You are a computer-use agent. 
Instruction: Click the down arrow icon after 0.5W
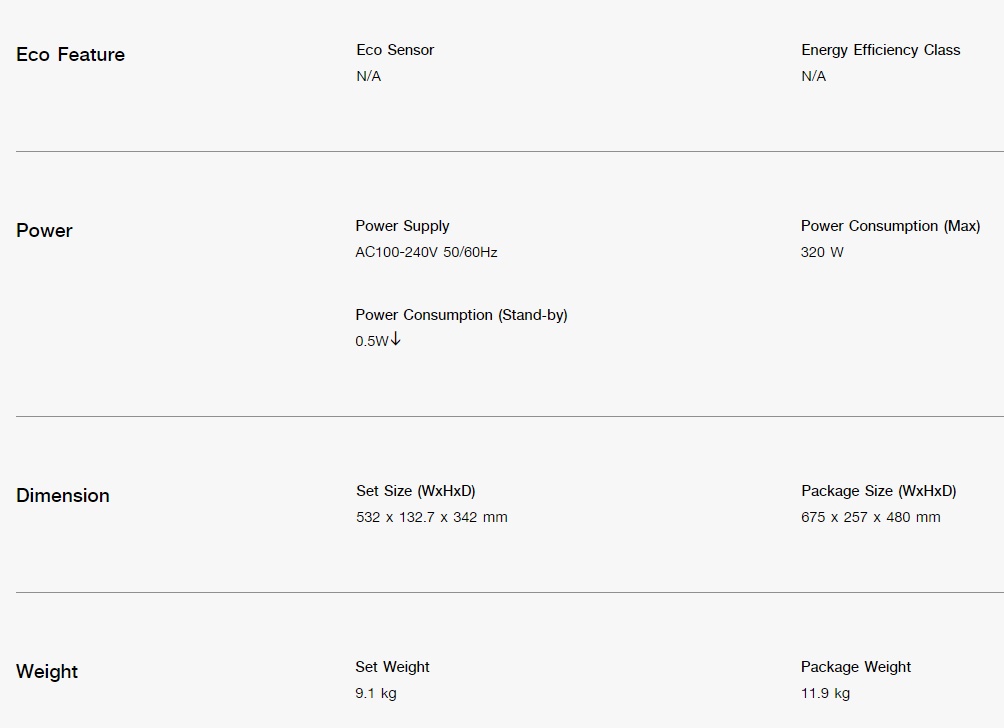point(396,339)
